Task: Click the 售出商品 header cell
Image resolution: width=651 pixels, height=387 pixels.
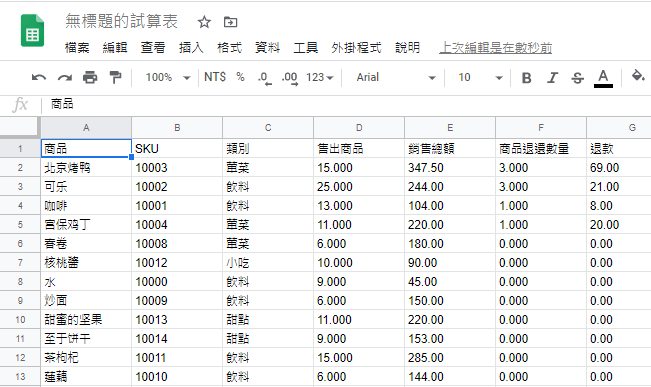Action: point(359,148)
